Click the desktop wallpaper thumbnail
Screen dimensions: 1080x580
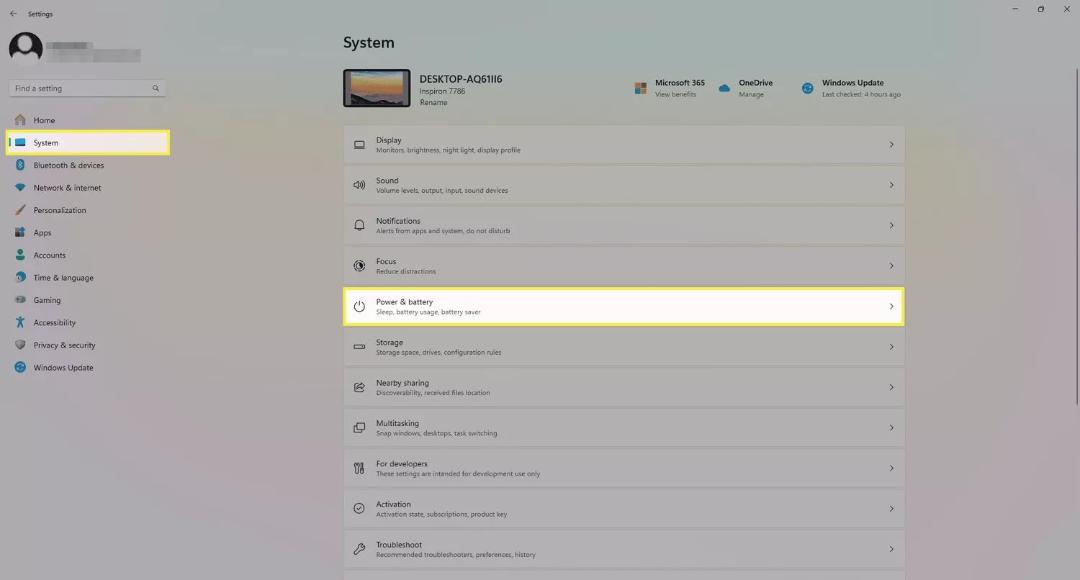(x=377, y=88)
